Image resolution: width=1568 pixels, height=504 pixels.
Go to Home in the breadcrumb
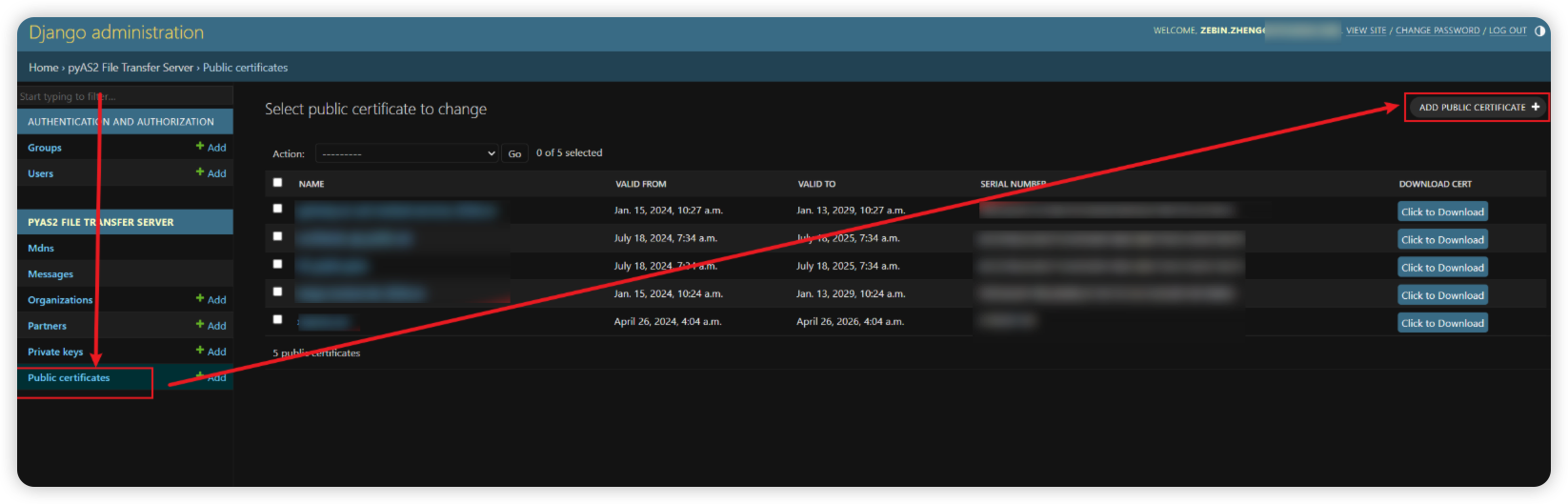43,68
